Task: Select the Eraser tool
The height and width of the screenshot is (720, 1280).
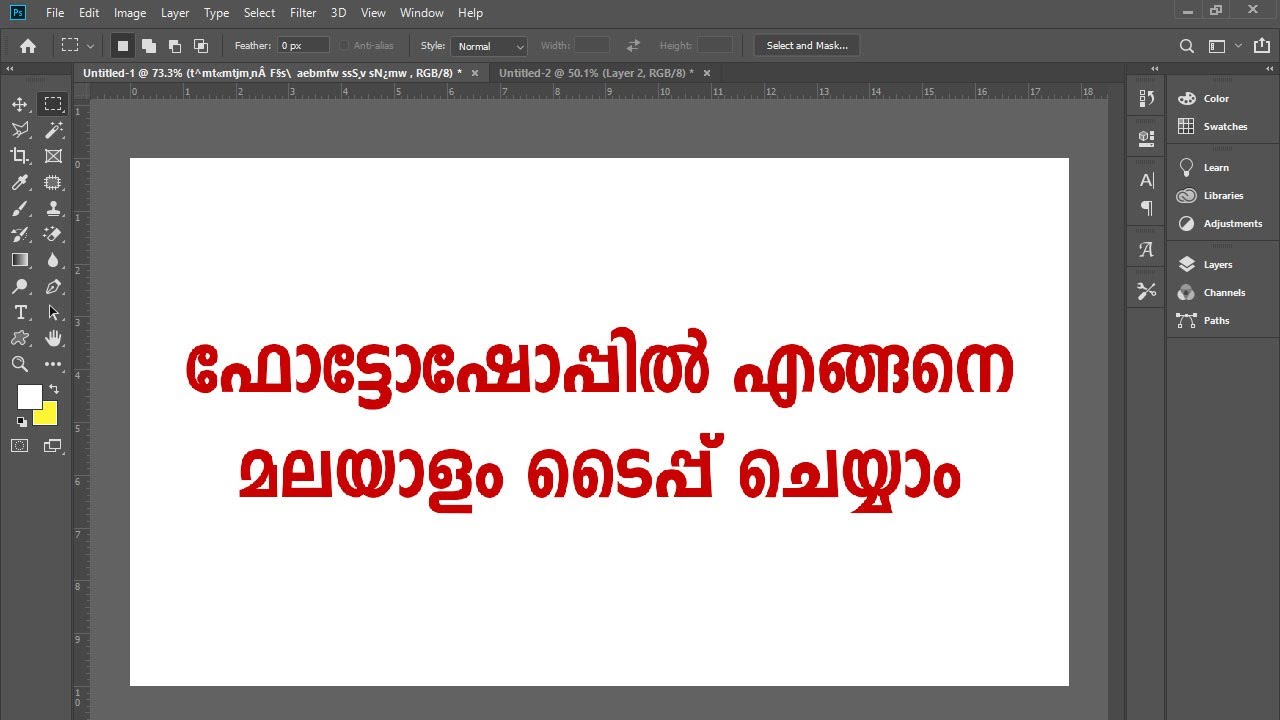Action: pyautogui.click(x=53, y=234)
